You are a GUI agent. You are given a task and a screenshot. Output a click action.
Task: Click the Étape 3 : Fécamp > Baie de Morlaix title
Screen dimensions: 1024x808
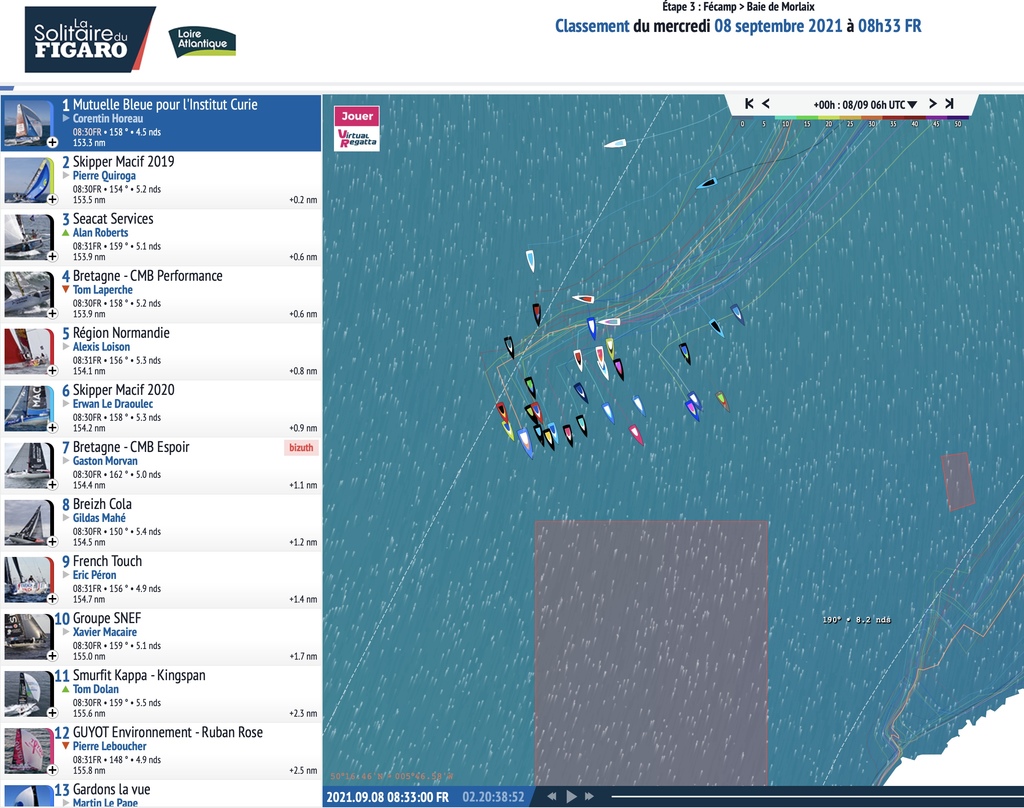[738, 7]
